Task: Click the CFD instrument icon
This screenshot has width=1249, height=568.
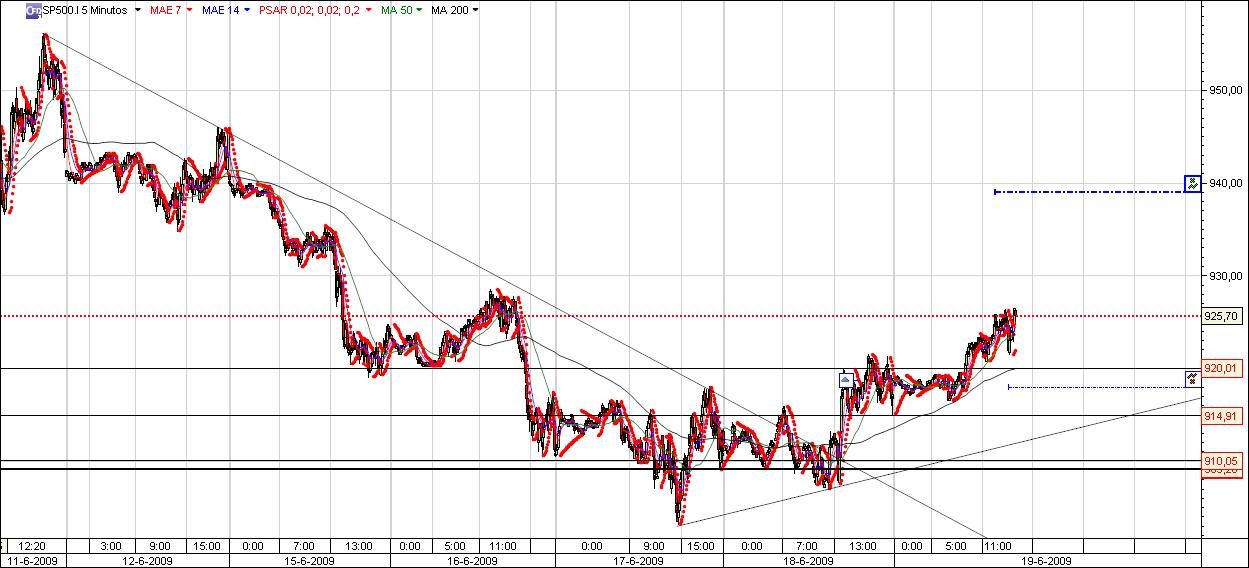Action: tap(33, 10)
